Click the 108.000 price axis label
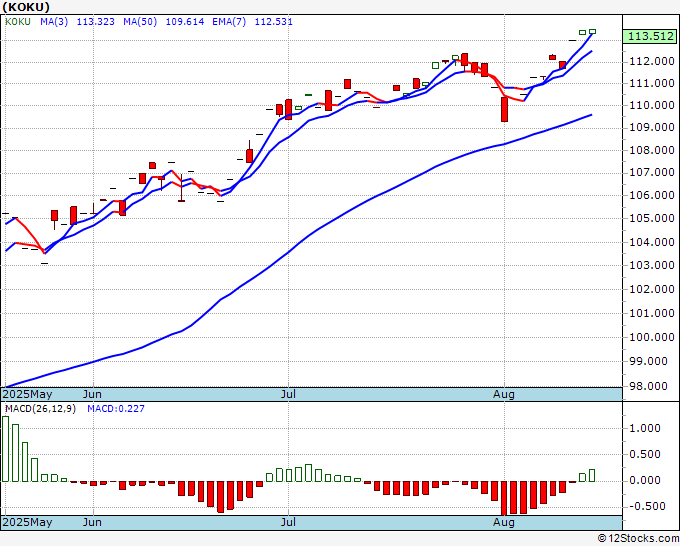The width and height of the screenshot is (680, 546). click(x=652, y=150)
